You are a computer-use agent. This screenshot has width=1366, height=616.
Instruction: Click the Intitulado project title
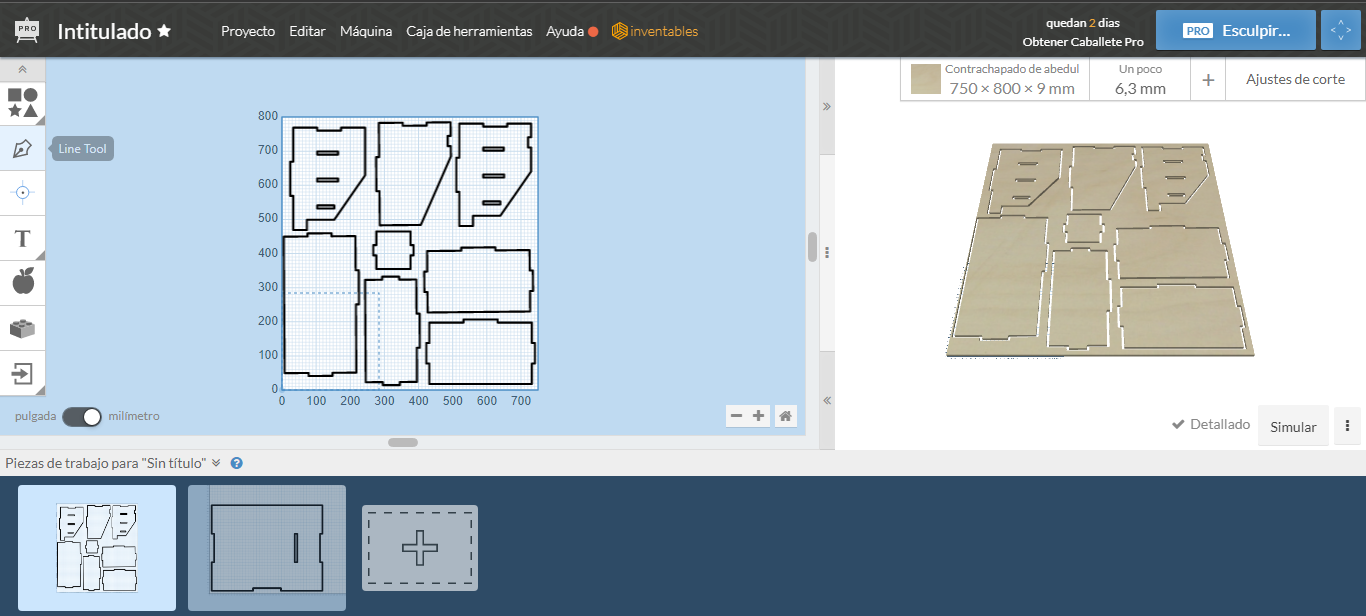click(x=104, y=31)
